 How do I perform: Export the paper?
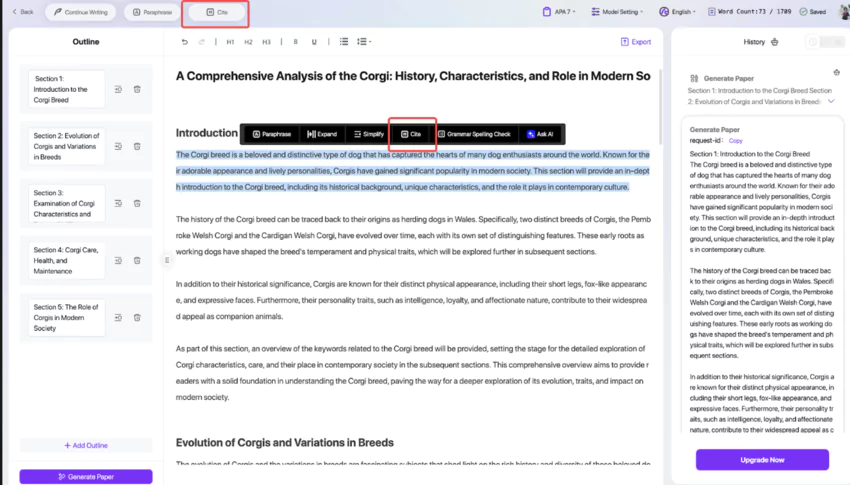click(x=636, y=42)
